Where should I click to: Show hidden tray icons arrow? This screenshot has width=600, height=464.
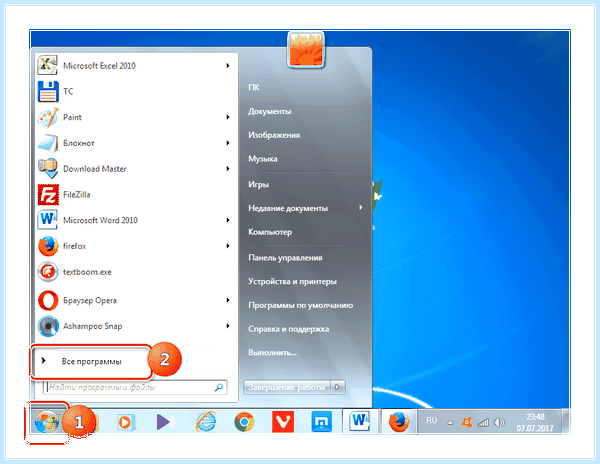(x=450, y=423)
